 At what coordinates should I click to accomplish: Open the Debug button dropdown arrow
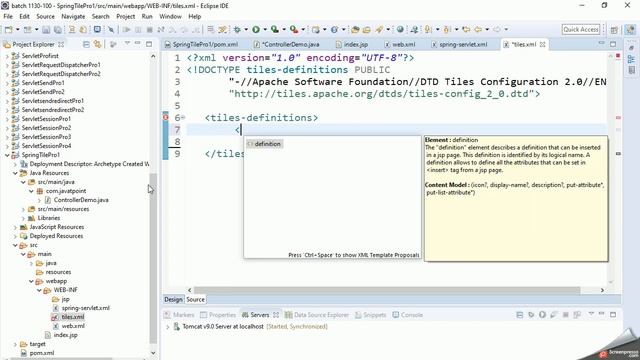click(246, 29)
